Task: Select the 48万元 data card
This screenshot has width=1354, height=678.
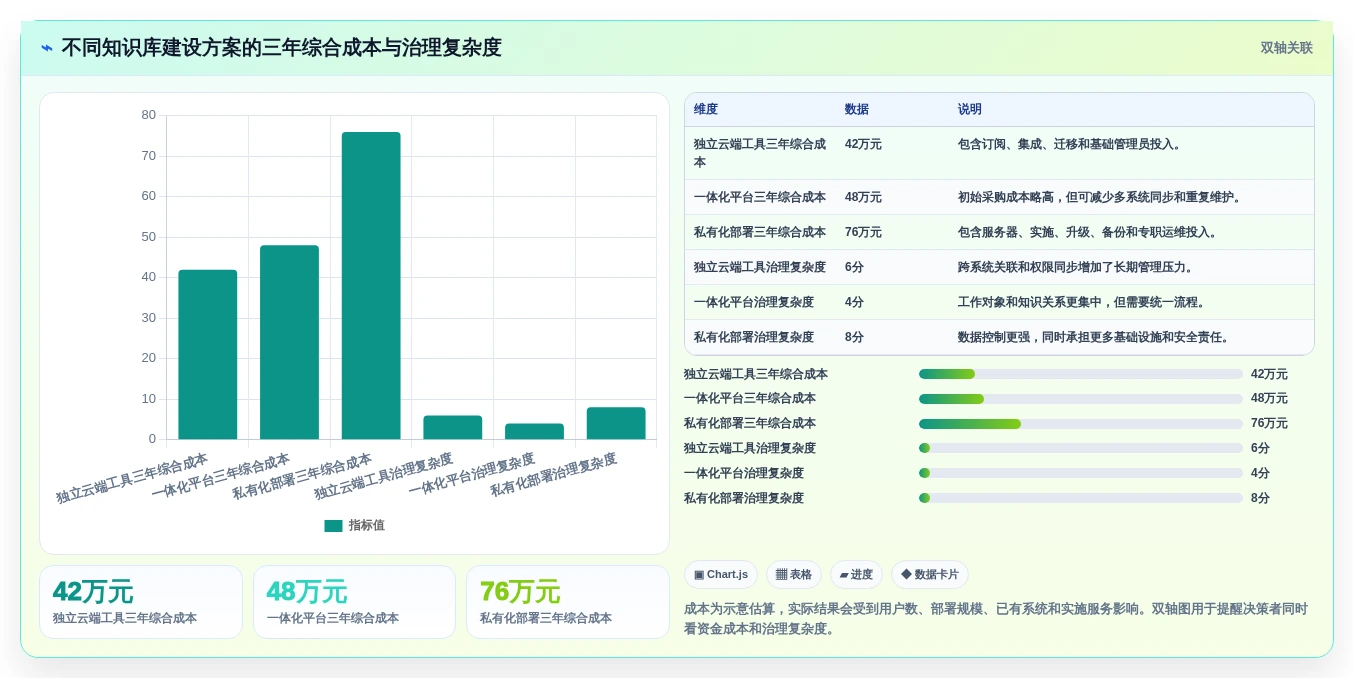Action: [354, 602]
